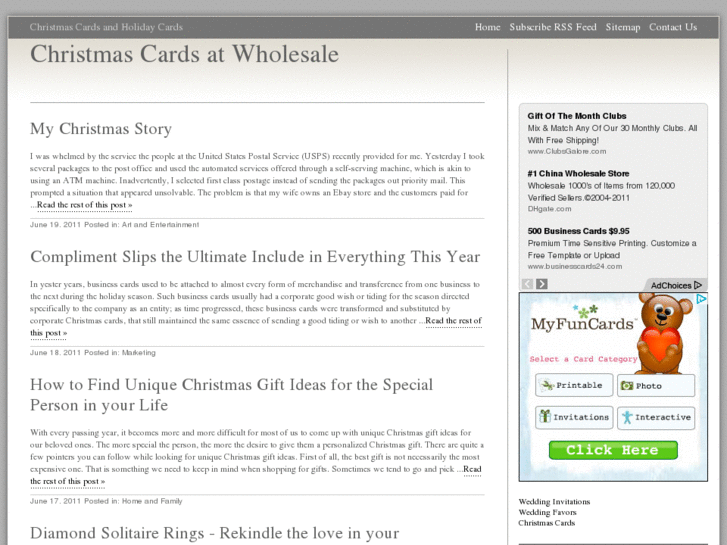Open the 500 Business Cards $9.95 ad

point(578,231)
